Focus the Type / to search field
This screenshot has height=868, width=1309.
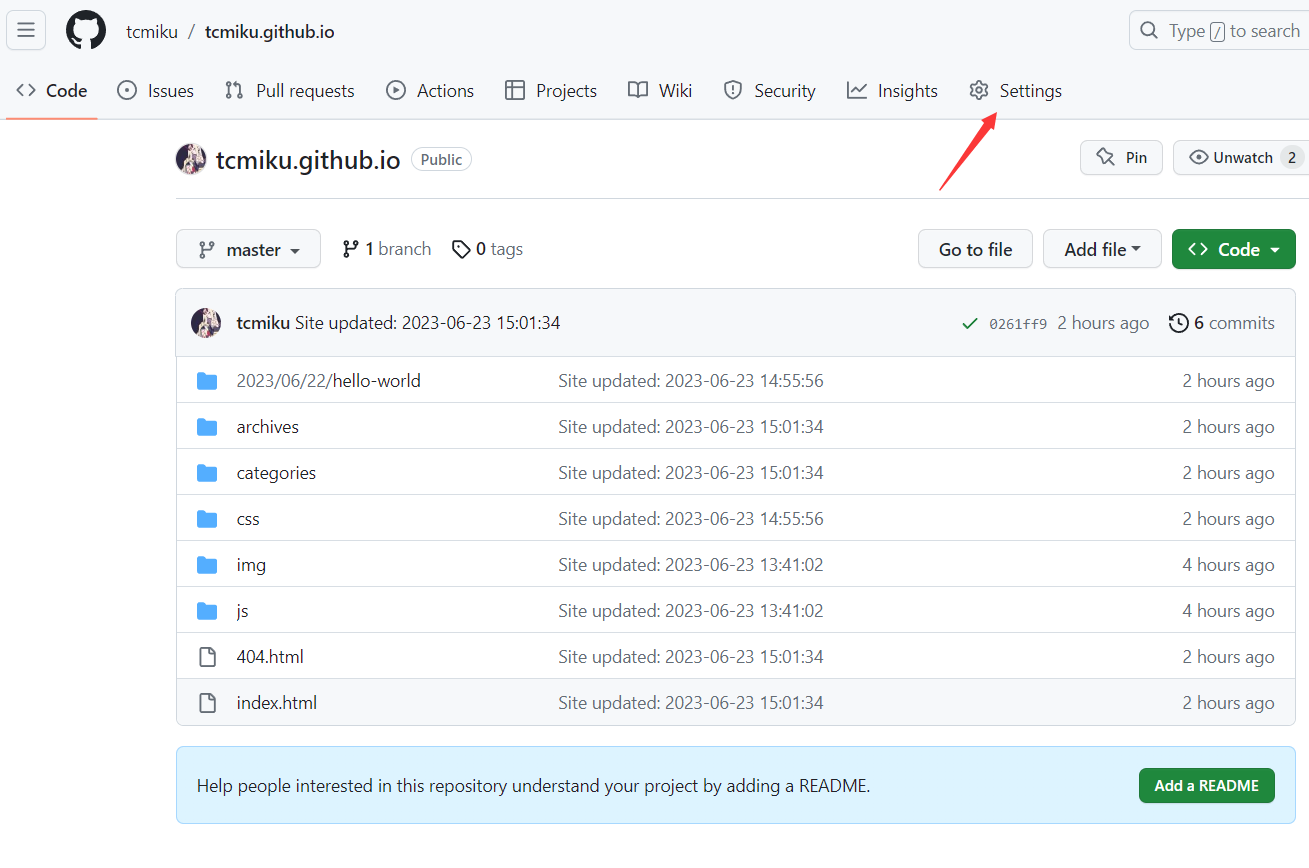point(1219,31)
